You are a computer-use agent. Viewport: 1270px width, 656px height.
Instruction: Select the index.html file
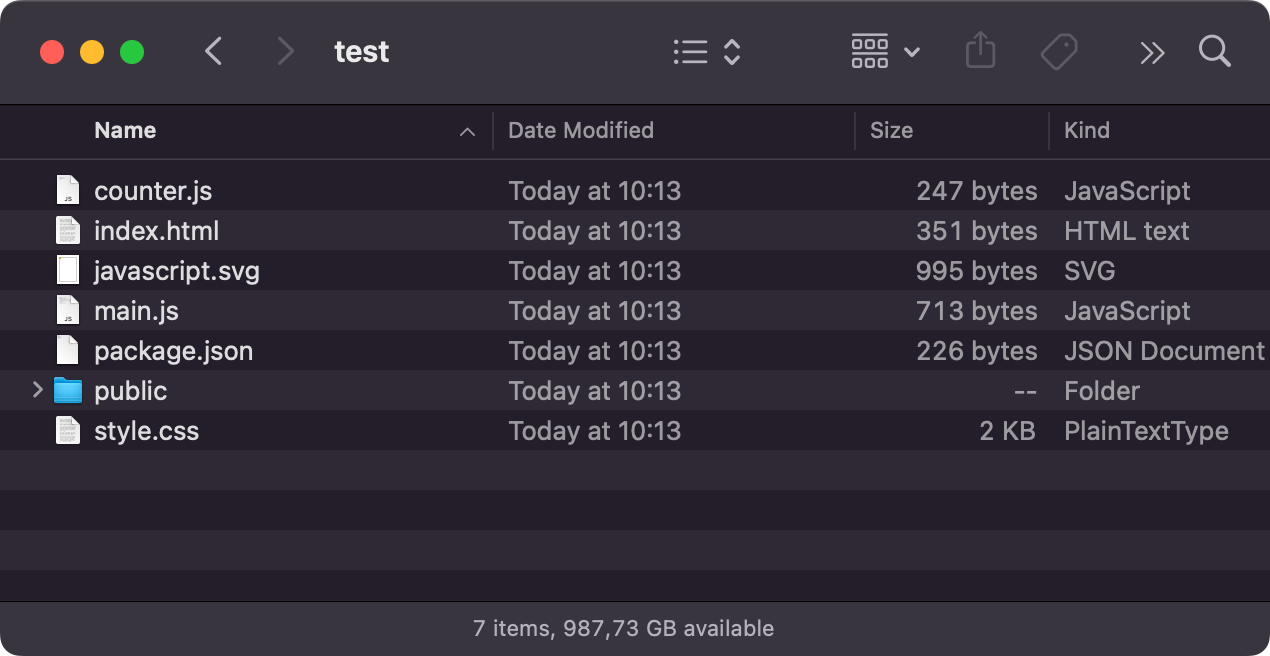(x=156, y=231)
